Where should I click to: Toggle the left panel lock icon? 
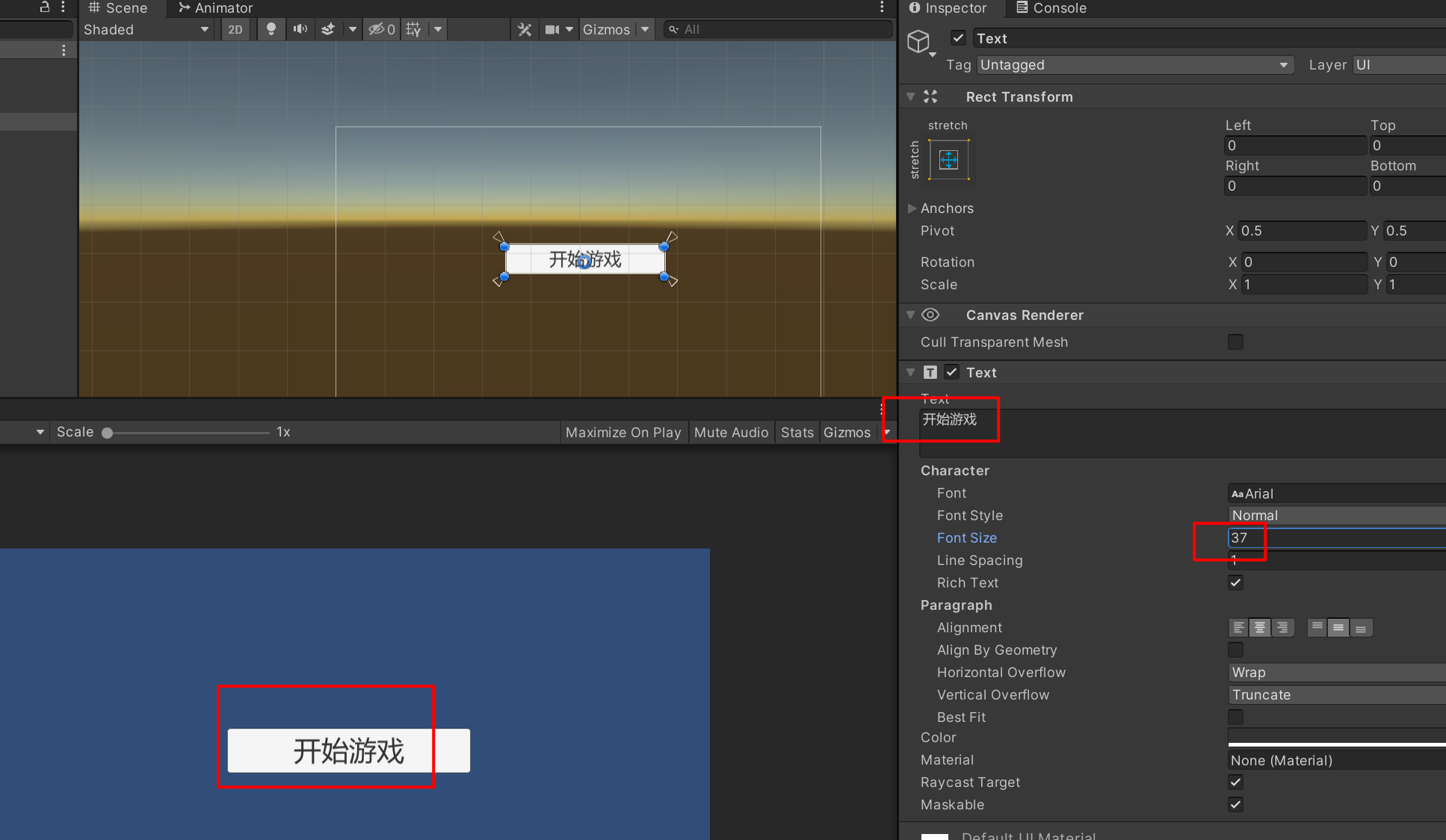click(45, 7)
